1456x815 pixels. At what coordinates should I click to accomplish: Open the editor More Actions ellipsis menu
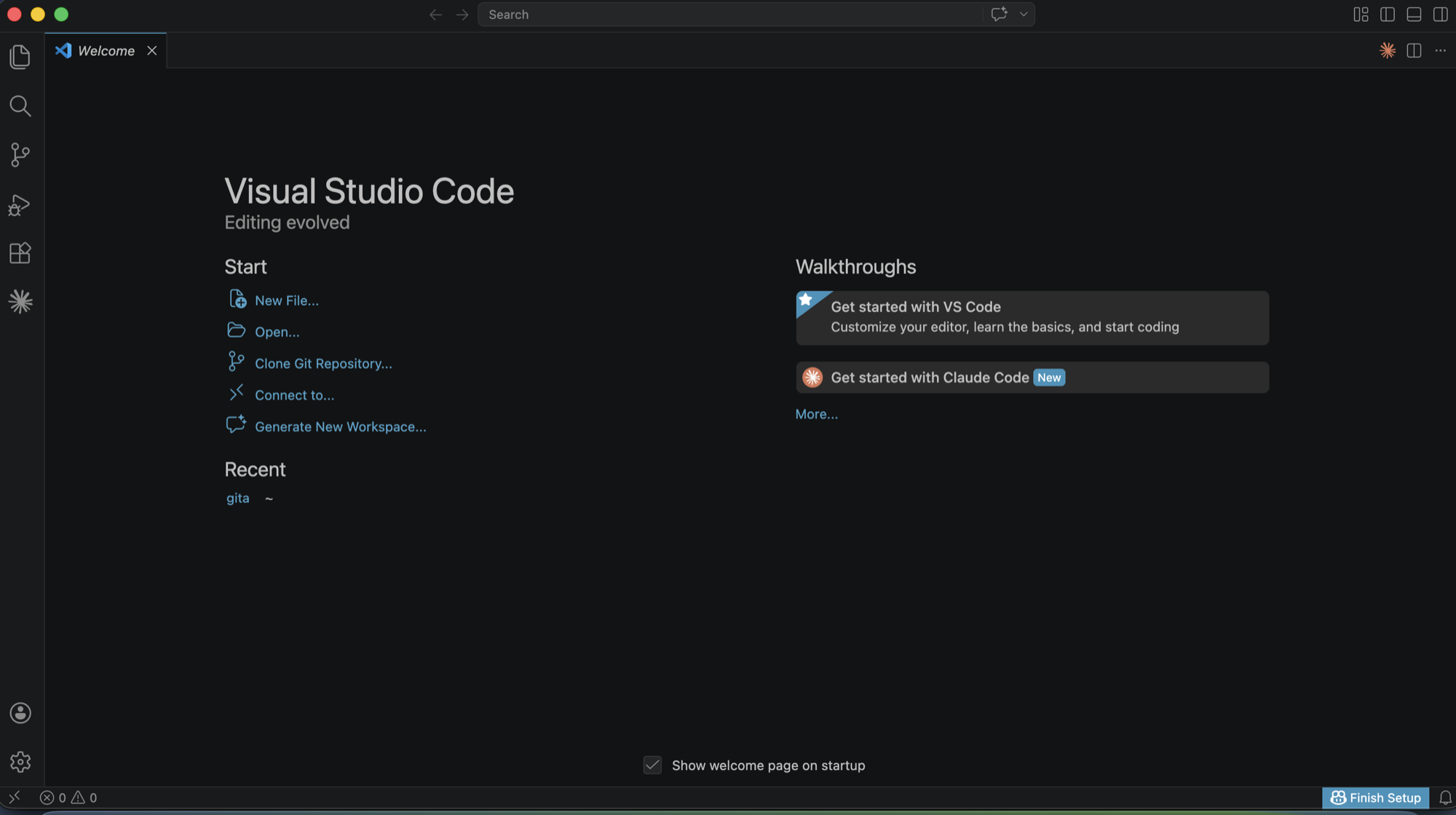point(1440,51)
